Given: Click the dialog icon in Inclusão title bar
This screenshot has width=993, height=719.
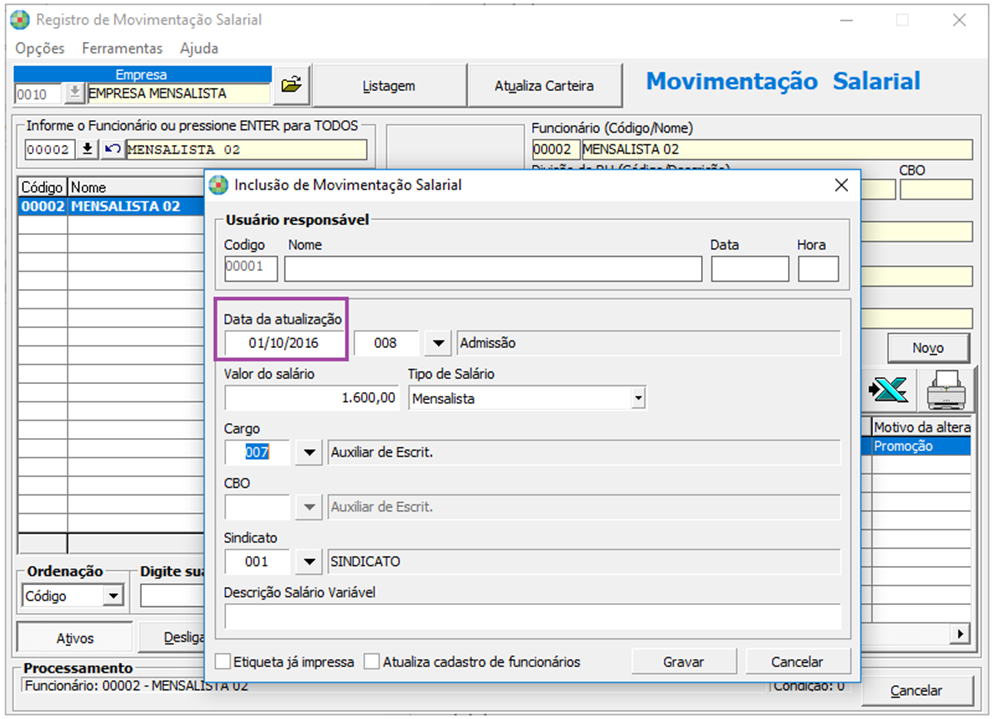Looking at the screenshot, I should point(218,185).
